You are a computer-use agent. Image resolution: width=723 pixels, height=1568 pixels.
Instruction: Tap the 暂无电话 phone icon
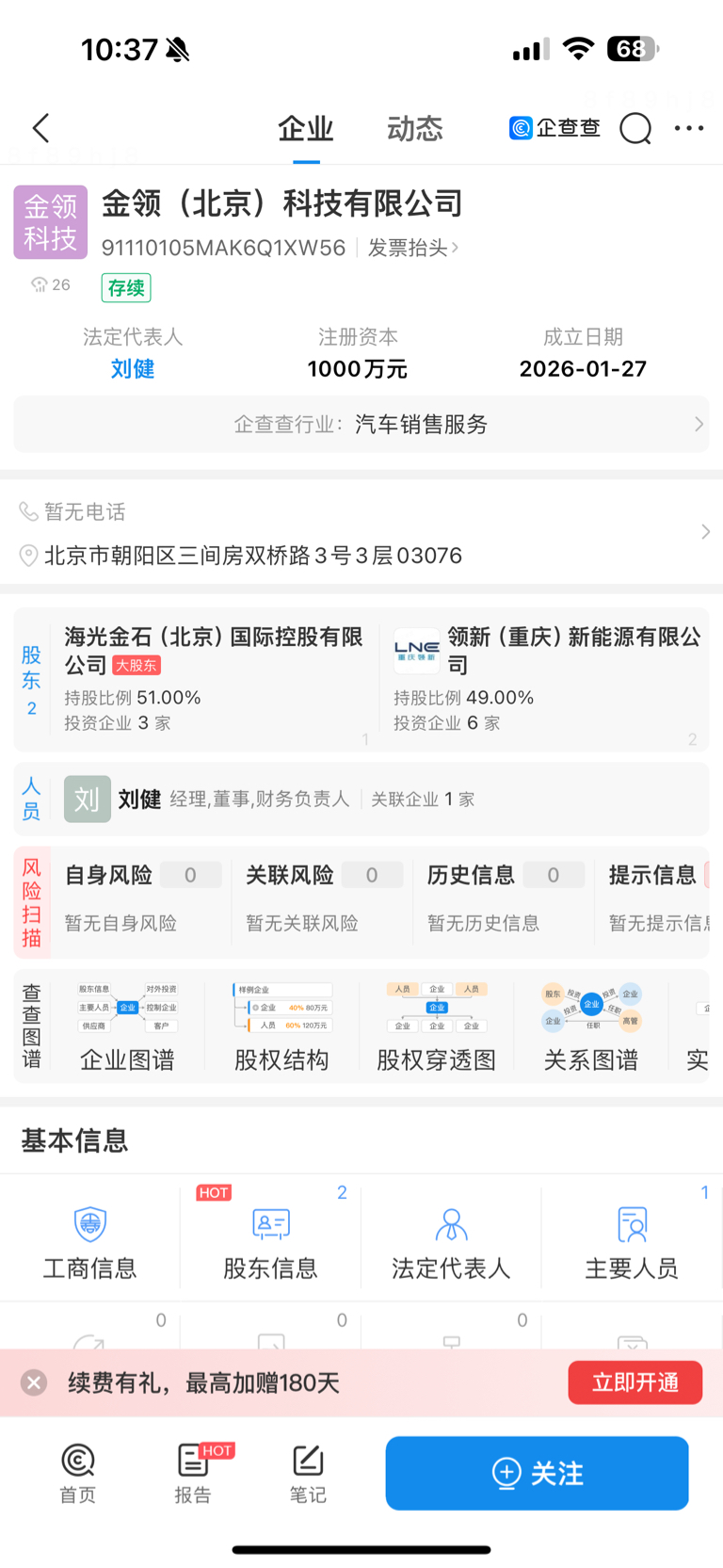tap(29, 511)
